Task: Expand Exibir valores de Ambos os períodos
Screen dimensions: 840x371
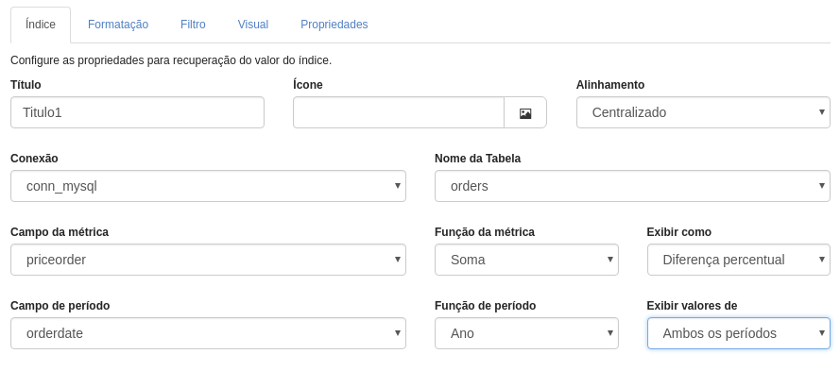Action: [738, 333]
